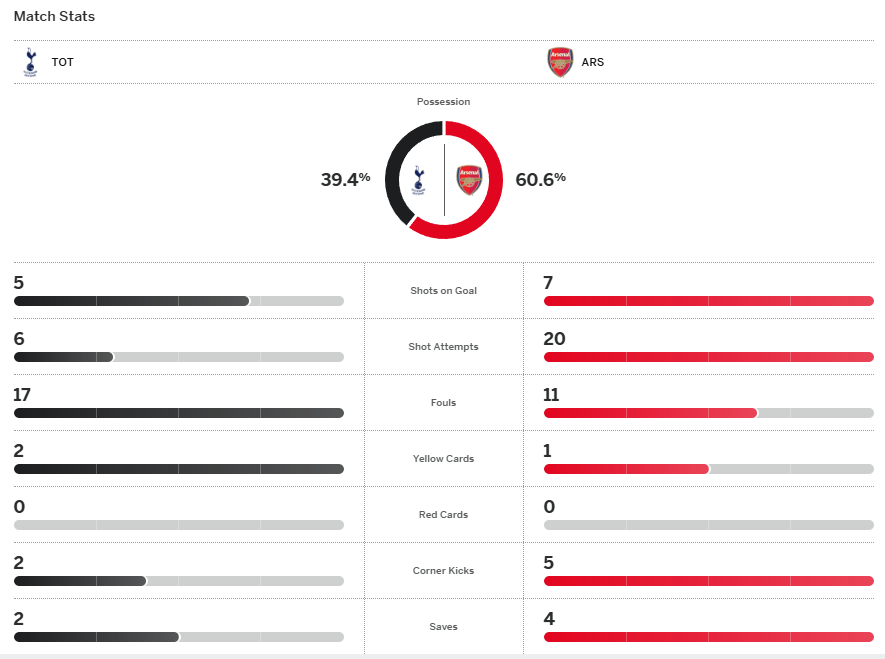Click the Possession label above the chart
The width and height of the screenshot is (885, 659).
[443, 102]
